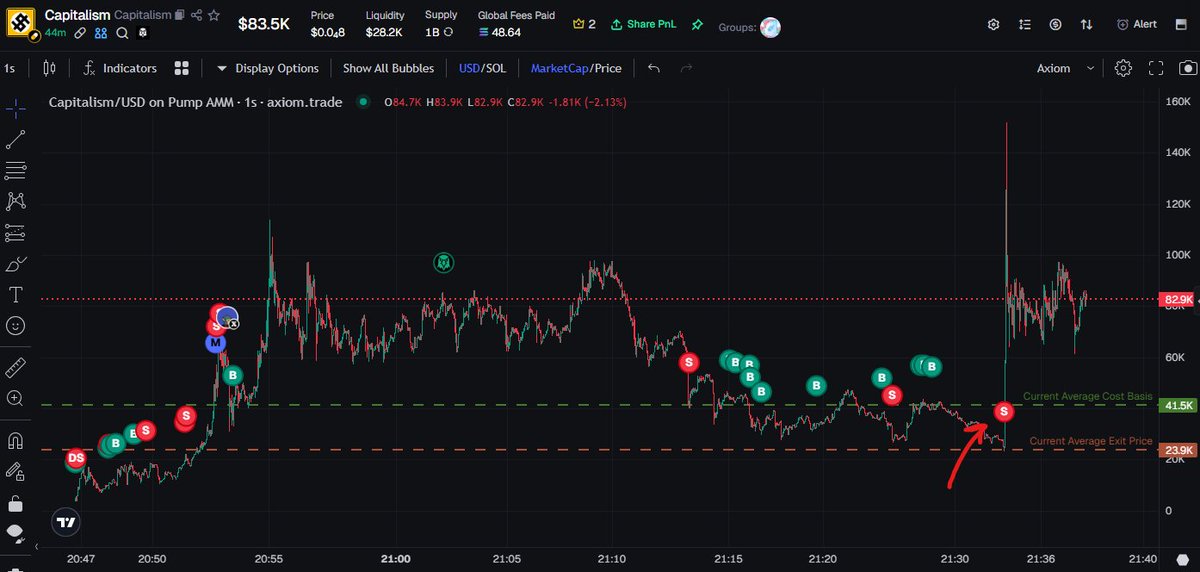This screenshot has width=1200, height=572.
Task: Open the emoji icons tool
Action: (x=15, y=325)
